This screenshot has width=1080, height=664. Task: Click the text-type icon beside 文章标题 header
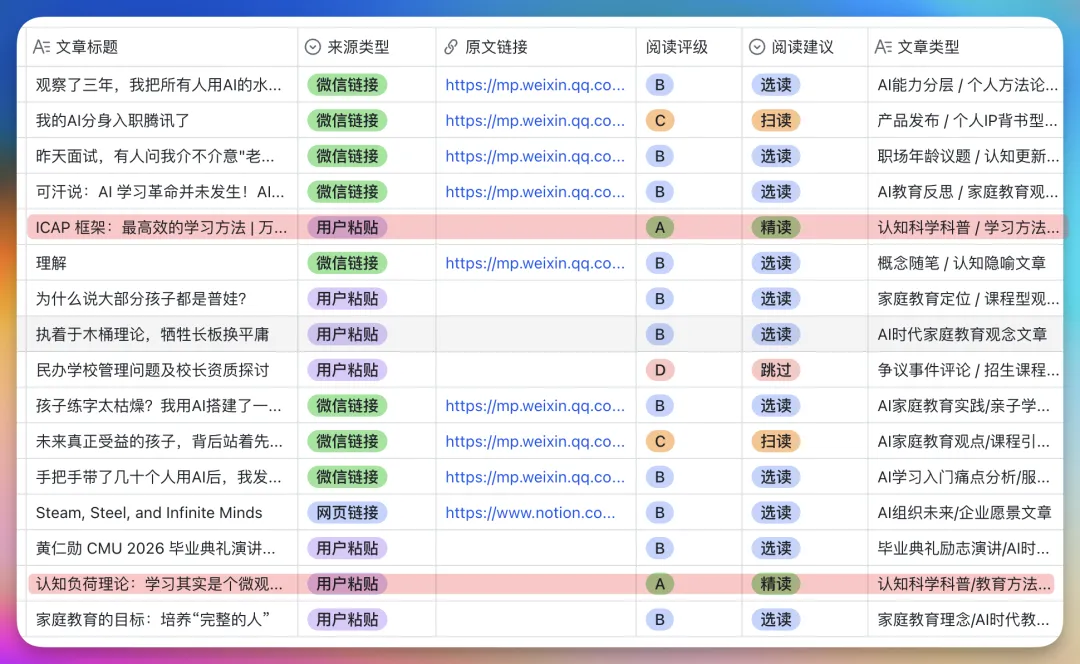(41, 47)
